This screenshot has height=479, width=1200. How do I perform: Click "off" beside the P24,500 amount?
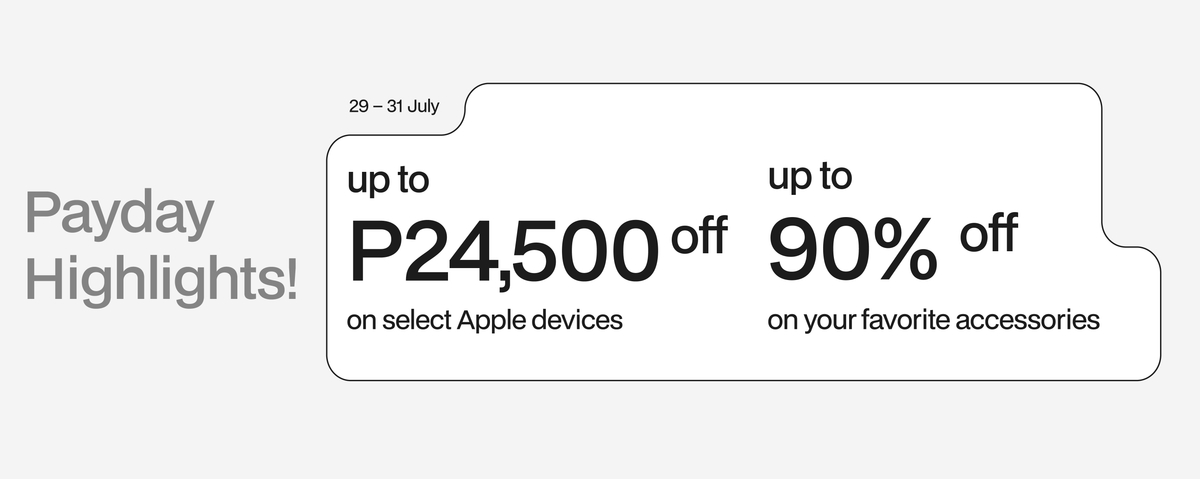click(699, 238)
